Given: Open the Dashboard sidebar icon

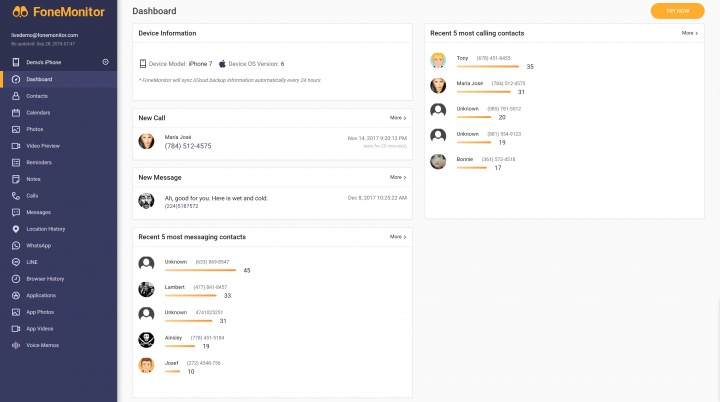Looking at the screenshot, I should (16, 79).
